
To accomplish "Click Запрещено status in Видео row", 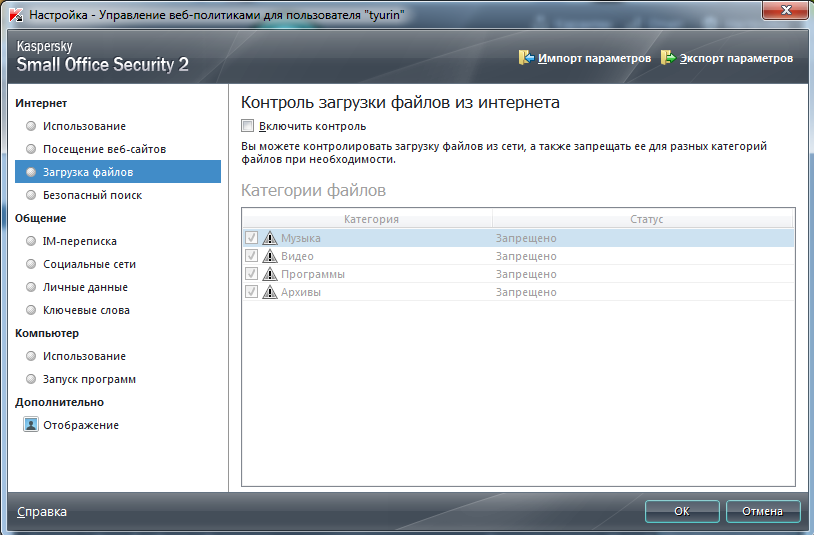I will (x=526, y=256).
